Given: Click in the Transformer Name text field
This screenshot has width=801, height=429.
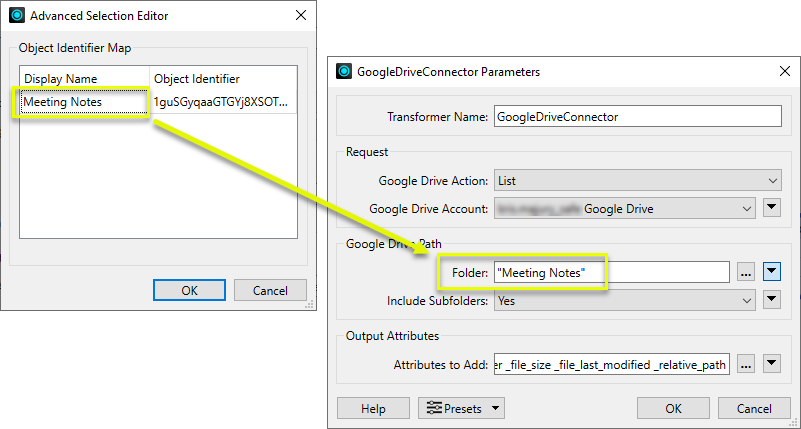Looking at the screenshot, I should click(637, 116).
